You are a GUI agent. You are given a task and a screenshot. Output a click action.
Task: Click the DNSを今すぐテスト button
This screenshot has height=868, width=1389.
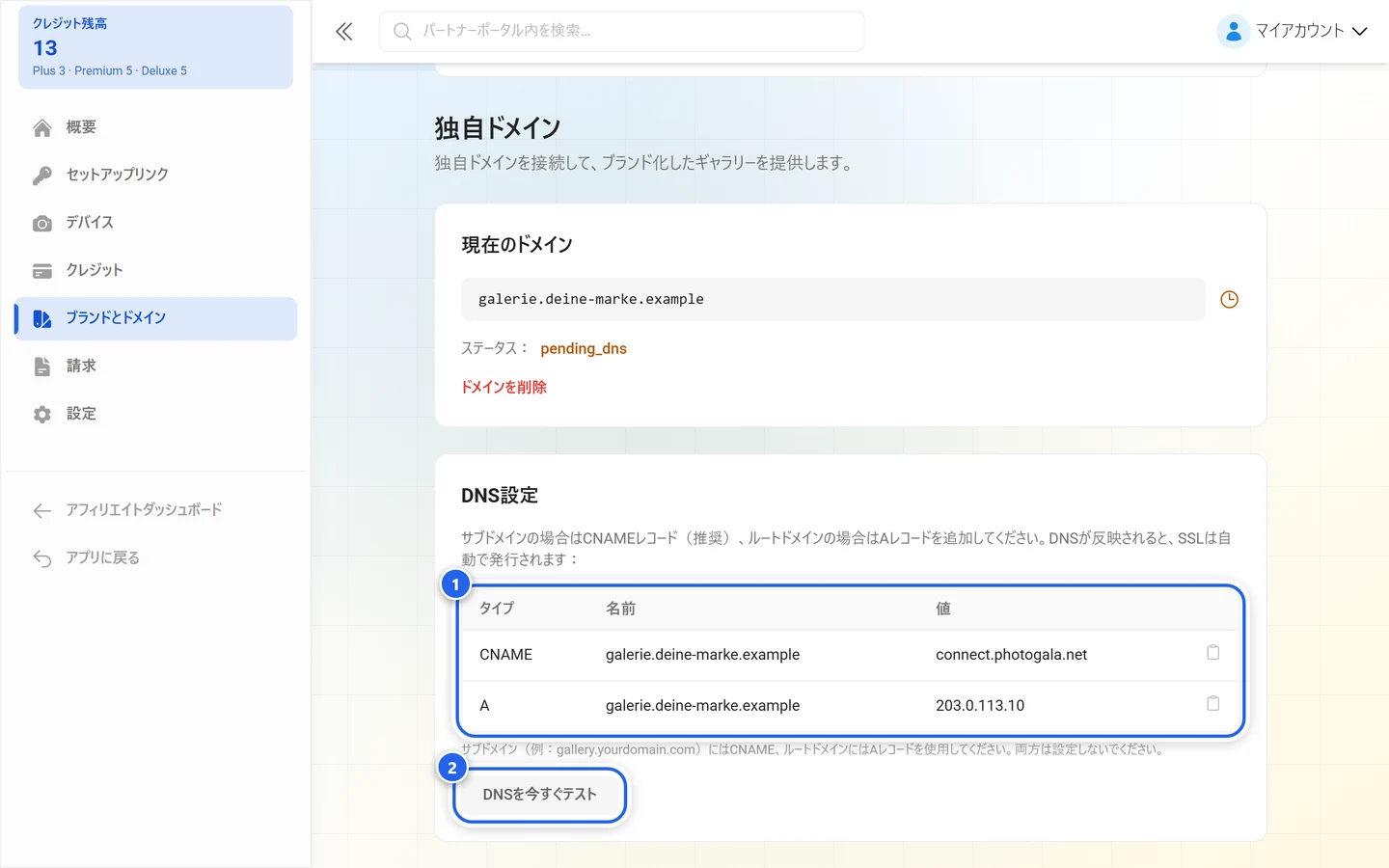539,795
